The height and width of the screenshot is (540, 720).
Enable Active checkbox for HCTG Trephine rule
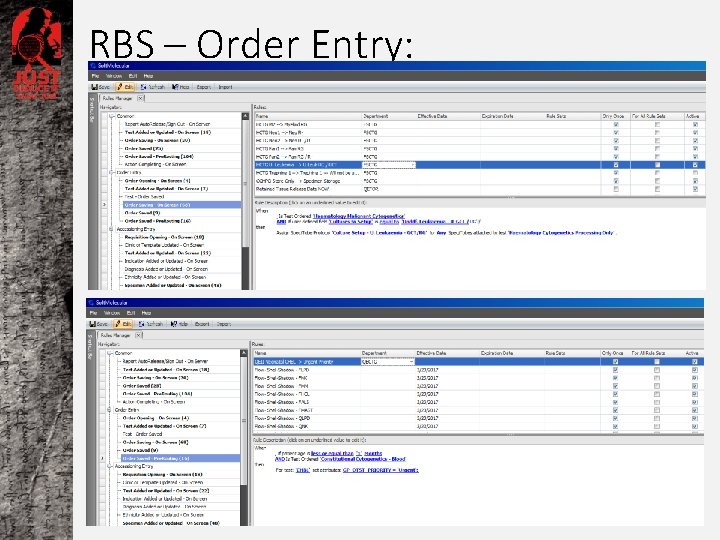[695, 173]
